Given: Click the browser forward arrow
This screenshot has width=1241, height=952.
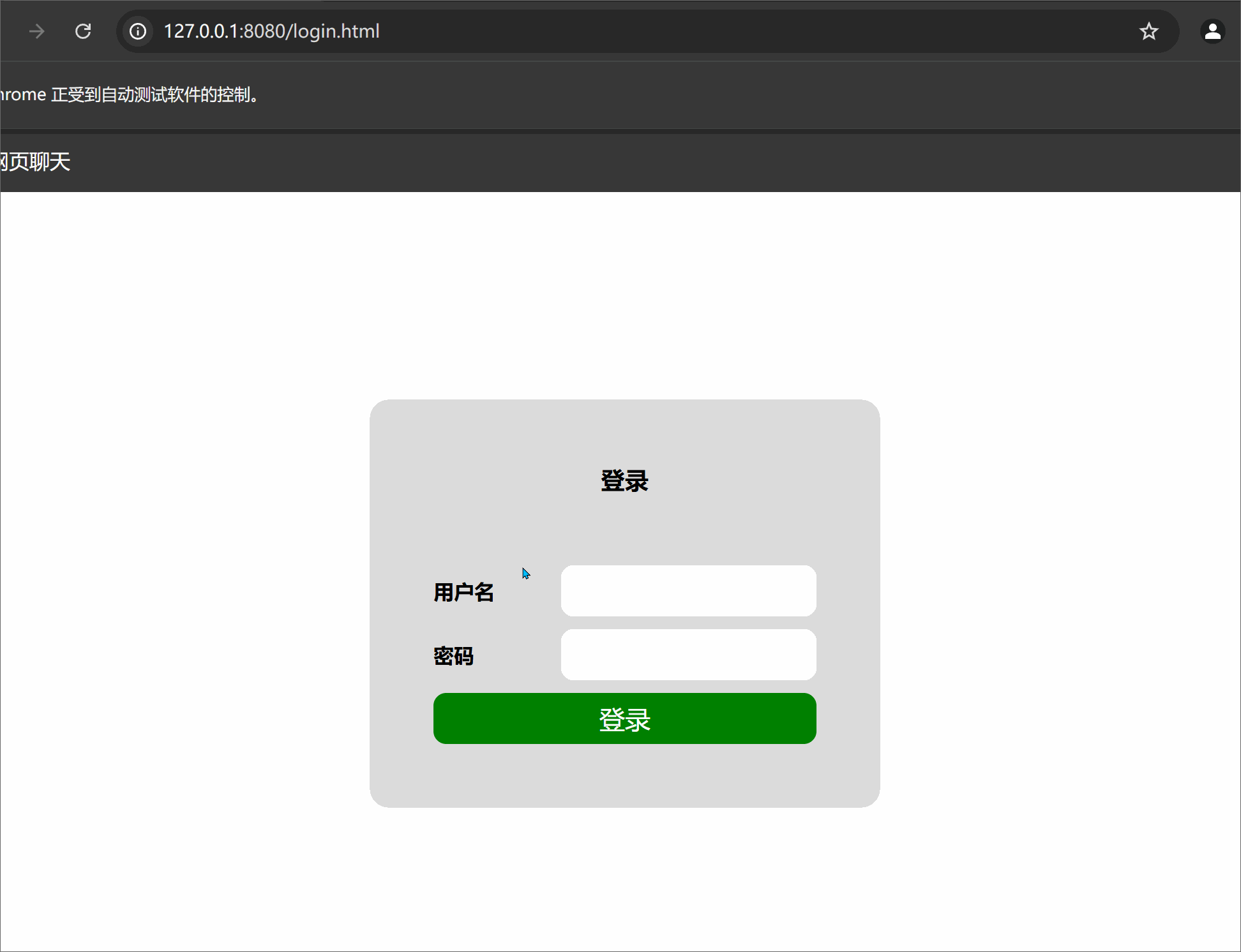Looking at the screenshot, I should (37, 31).
